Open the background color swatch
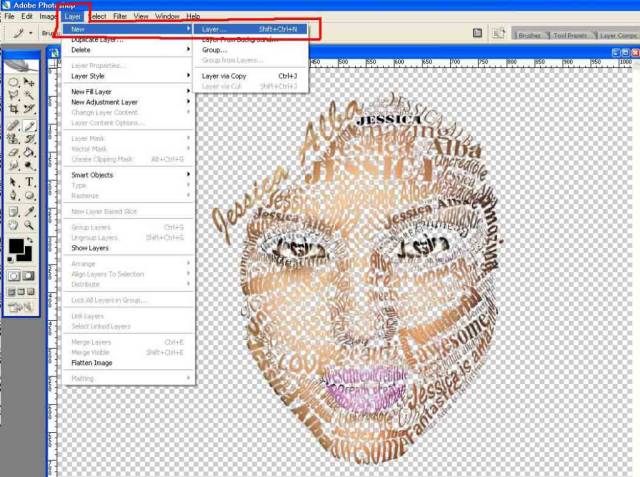 click(x=27, y=255)
